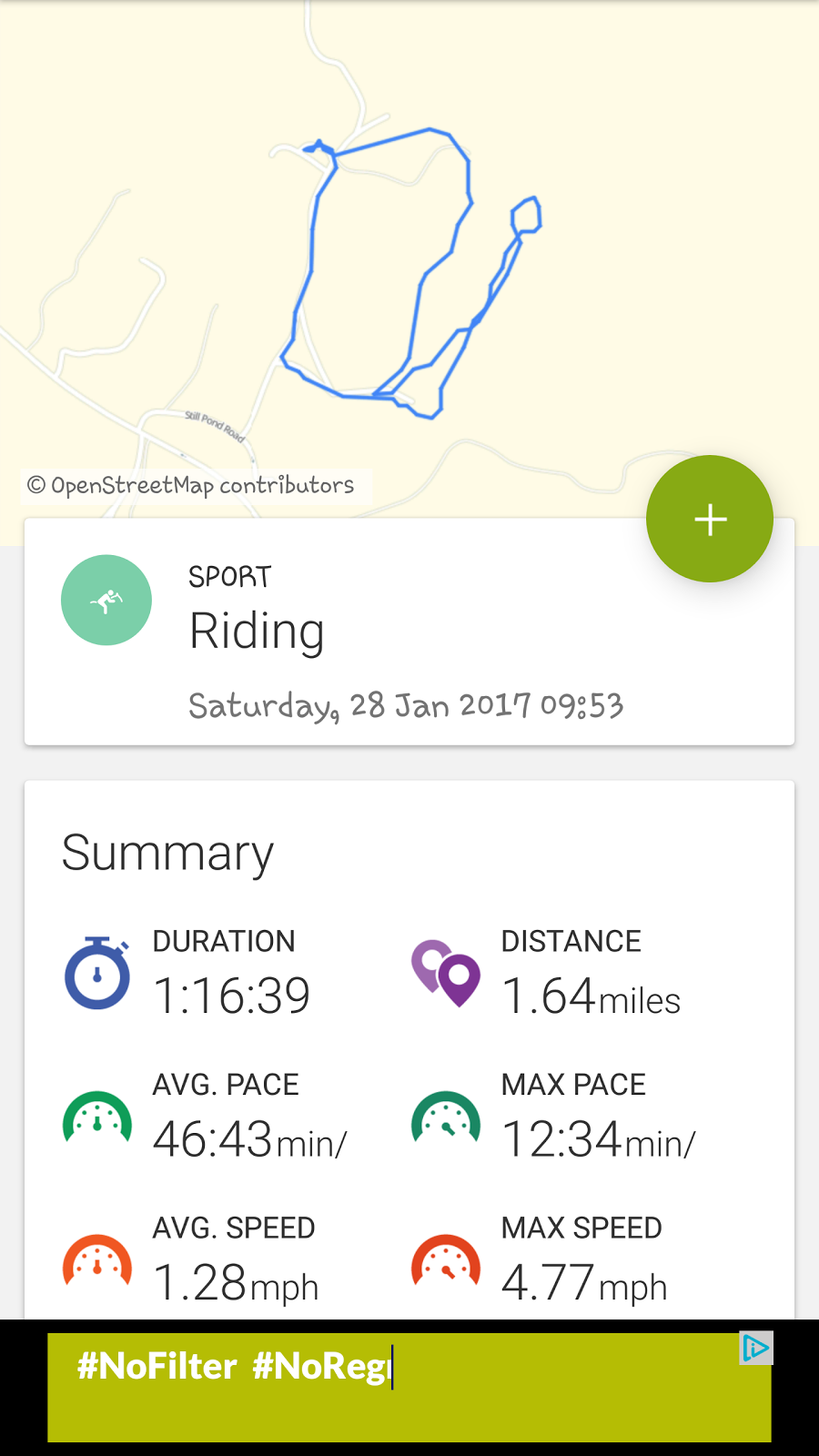Tap the 4.77 mph max speed value
This screenshot has width=819, height=1456.
pyautogui.click(x=584, y=1282)
